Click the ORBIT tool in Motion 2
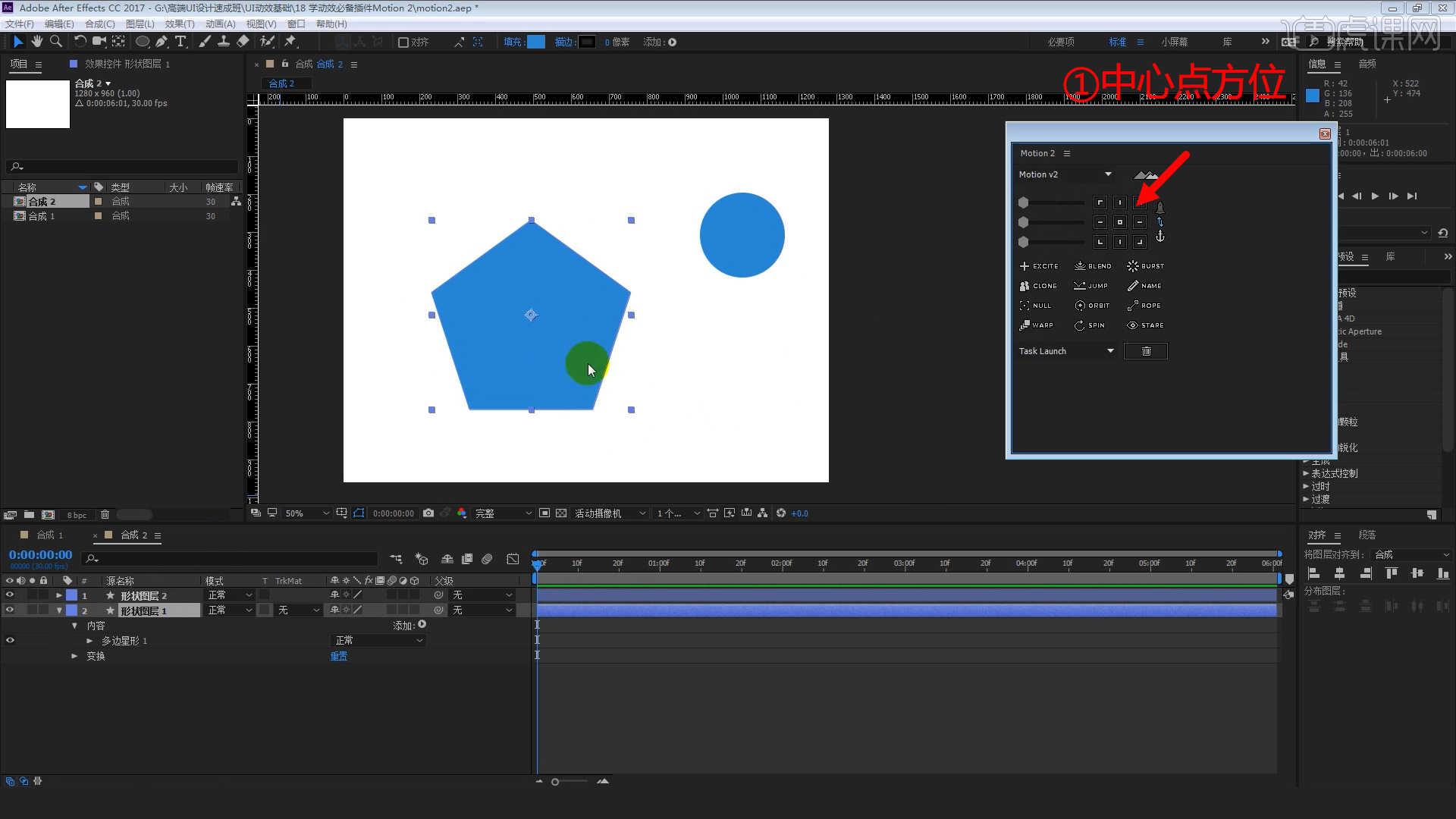This screenshot has height=819, width=1456. pos(1092,306)
